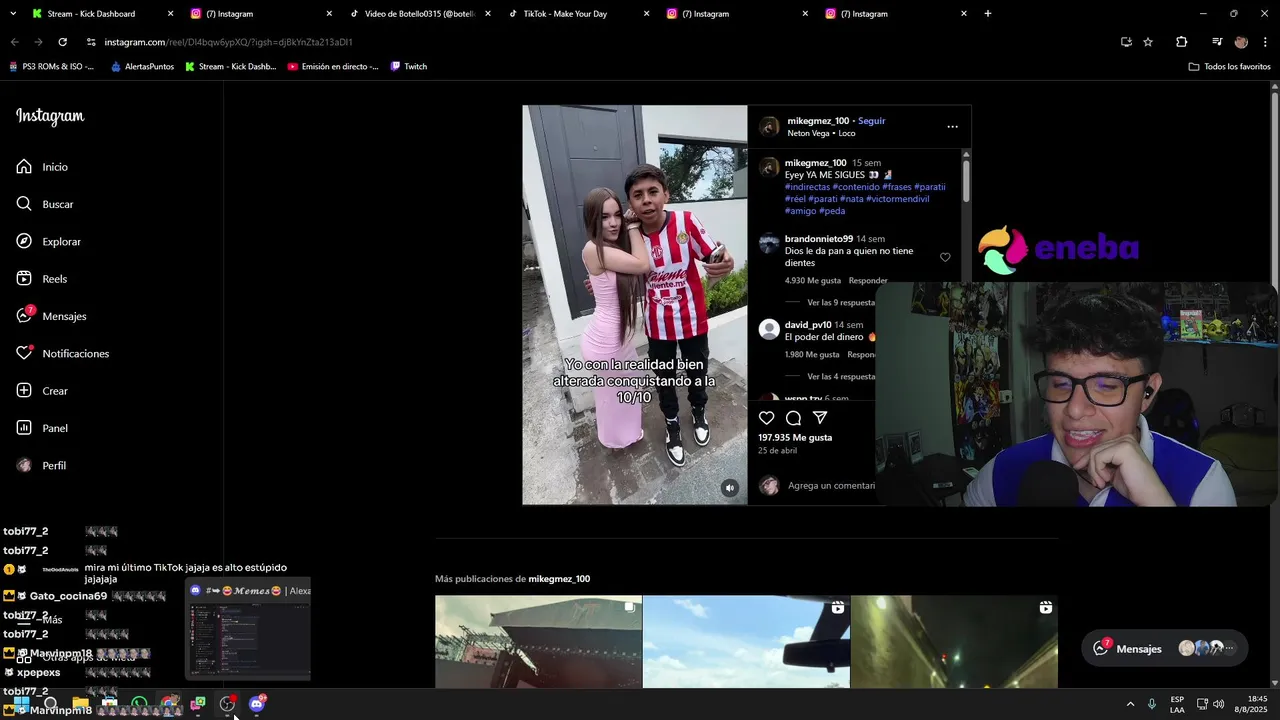This screenshot has width=1280, height=720.
Task: Open OBS Studio from the taskbar
Action: pos(228,704)
